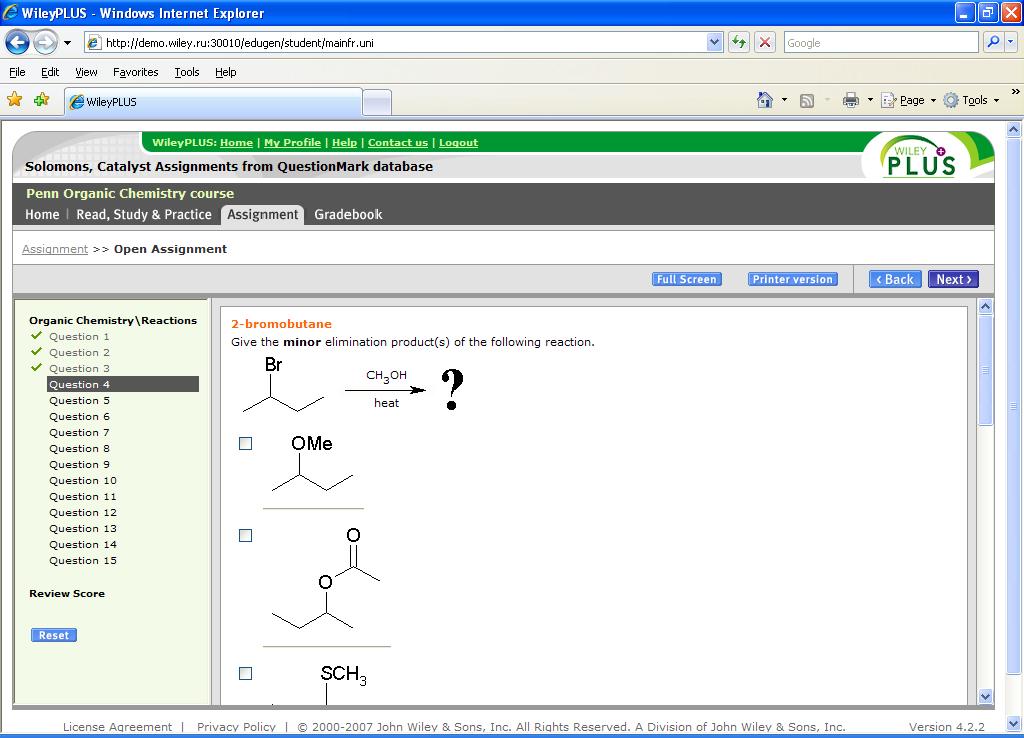Click the Wiley PLUS logo
Screen dimensions: 1024x738
point(922,157)
